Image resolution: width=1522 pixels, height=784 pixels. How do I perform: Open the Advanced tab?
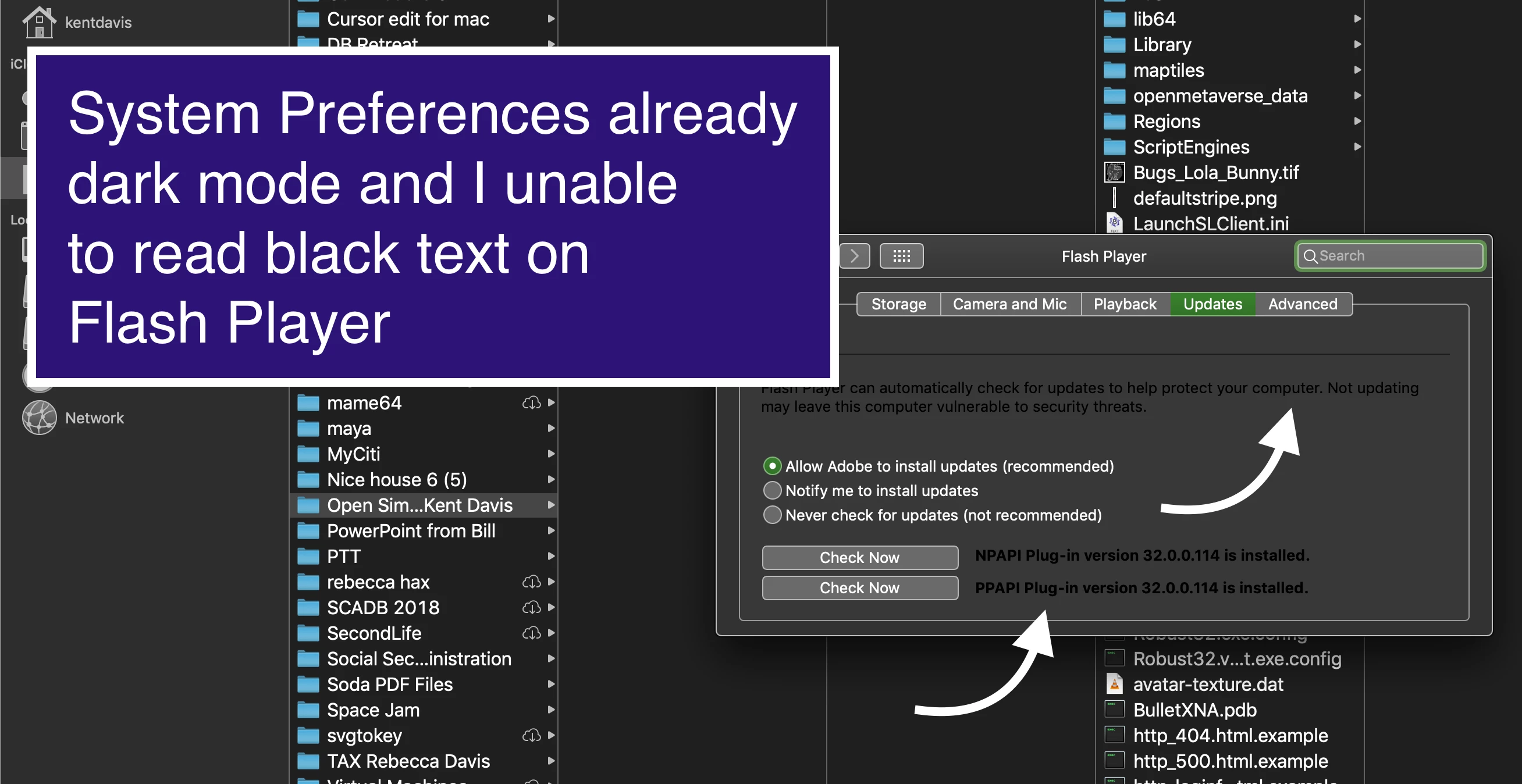pos(1302,304)
